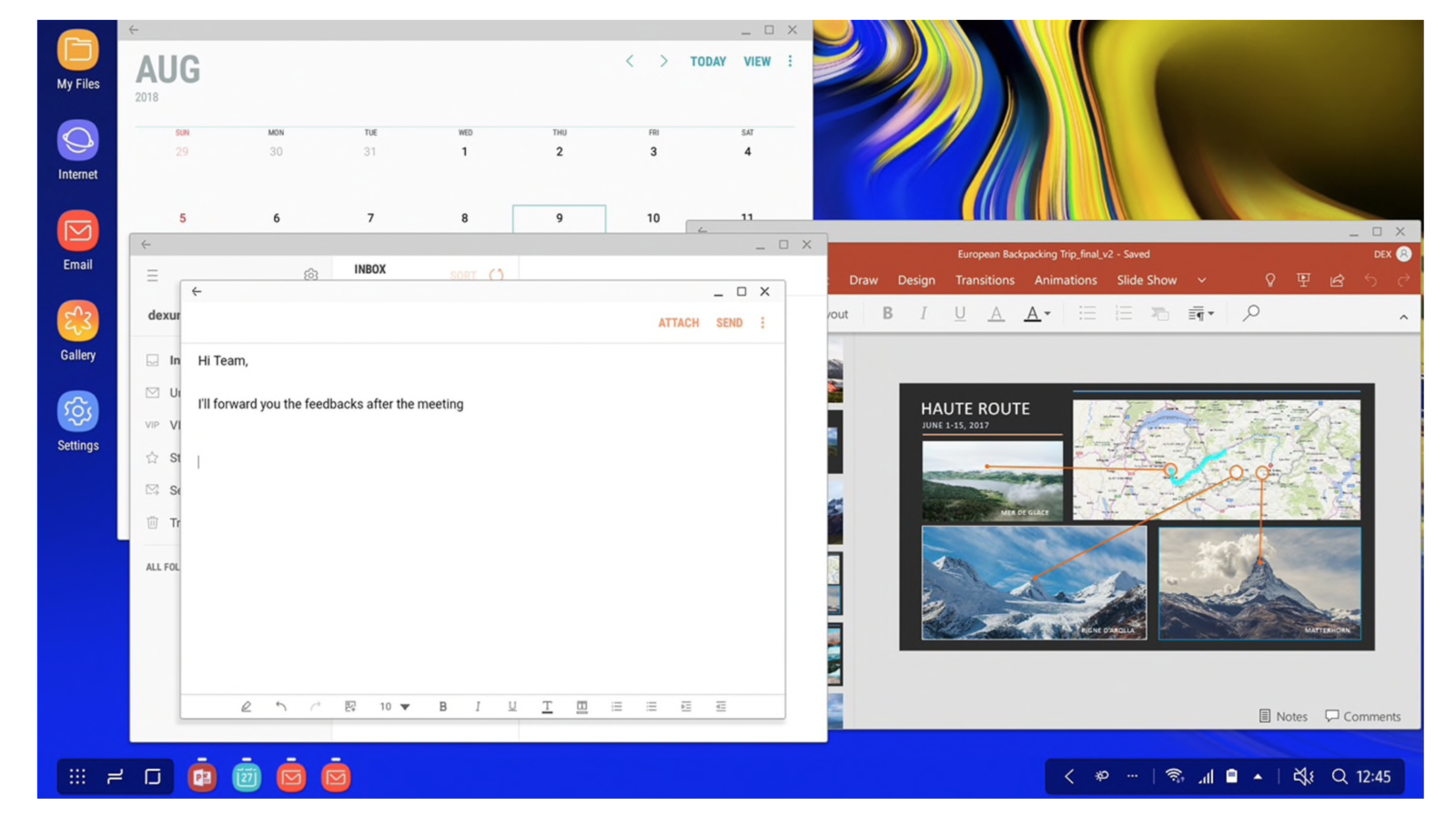The height and width of the screenshot is (816, 1456).
Task: Select August 9 in the Calendar
Action: pyautogui.click(x=559, y=218)
